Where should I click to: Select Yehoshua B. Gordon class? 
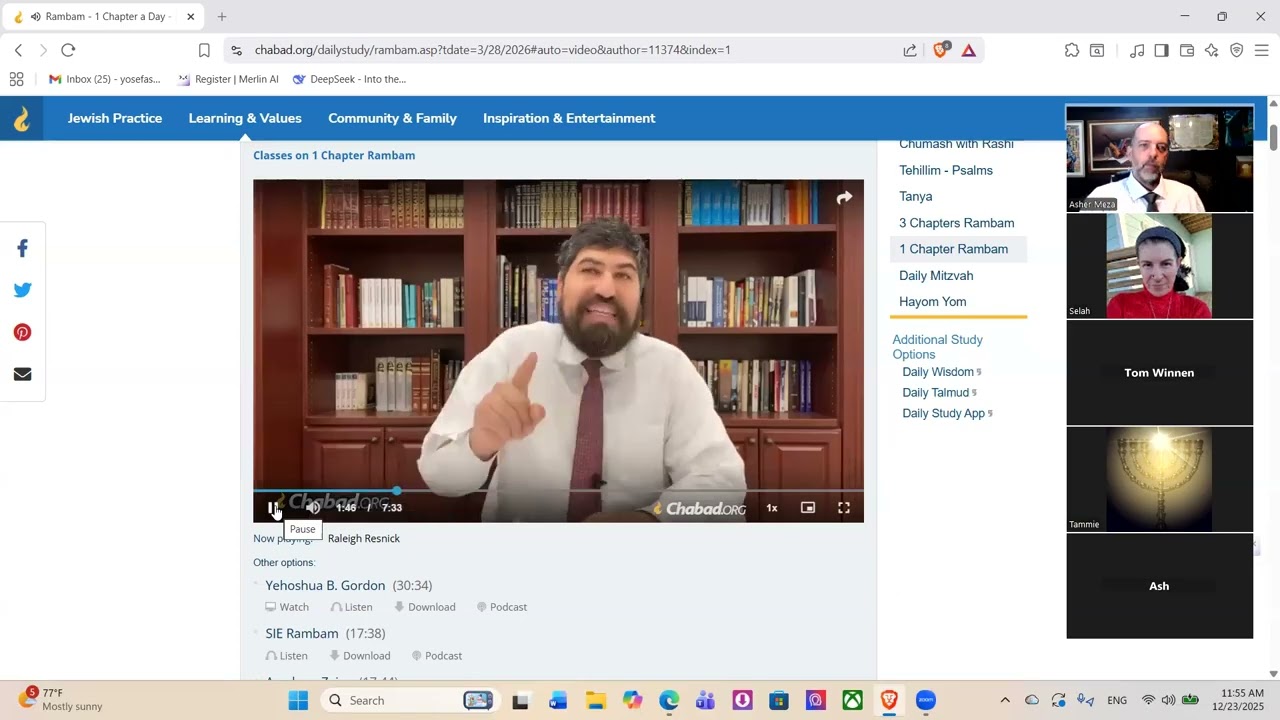(x=325, y=585)
